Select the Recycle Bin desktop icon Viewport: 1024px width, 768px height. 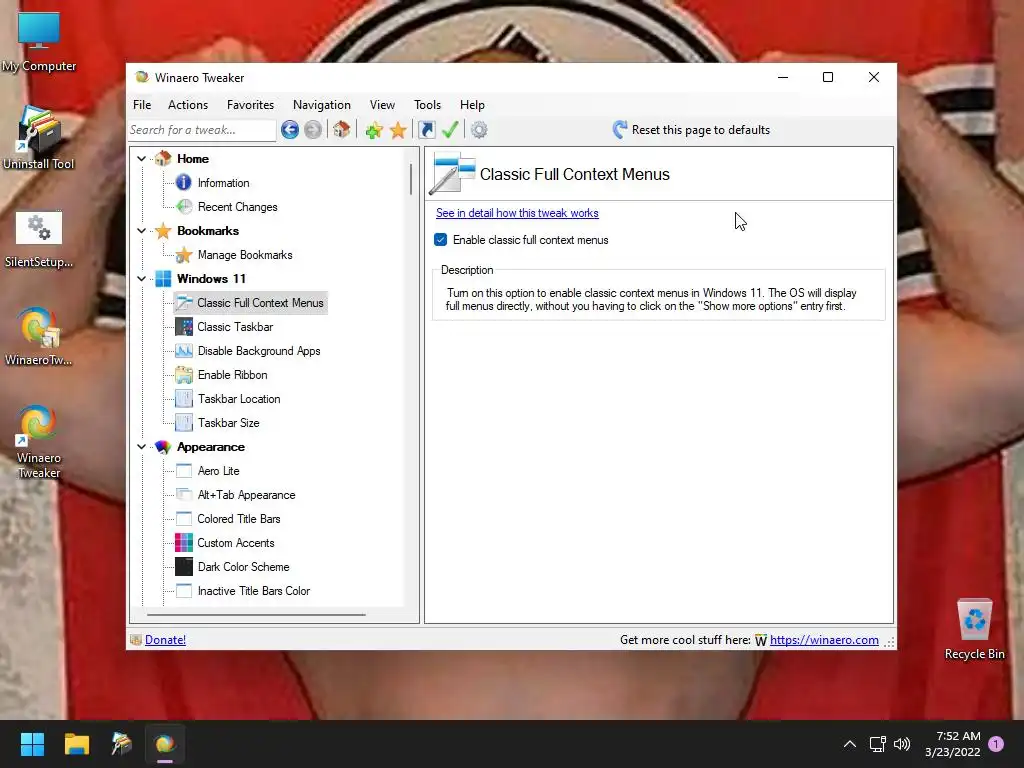click(974, 630)
